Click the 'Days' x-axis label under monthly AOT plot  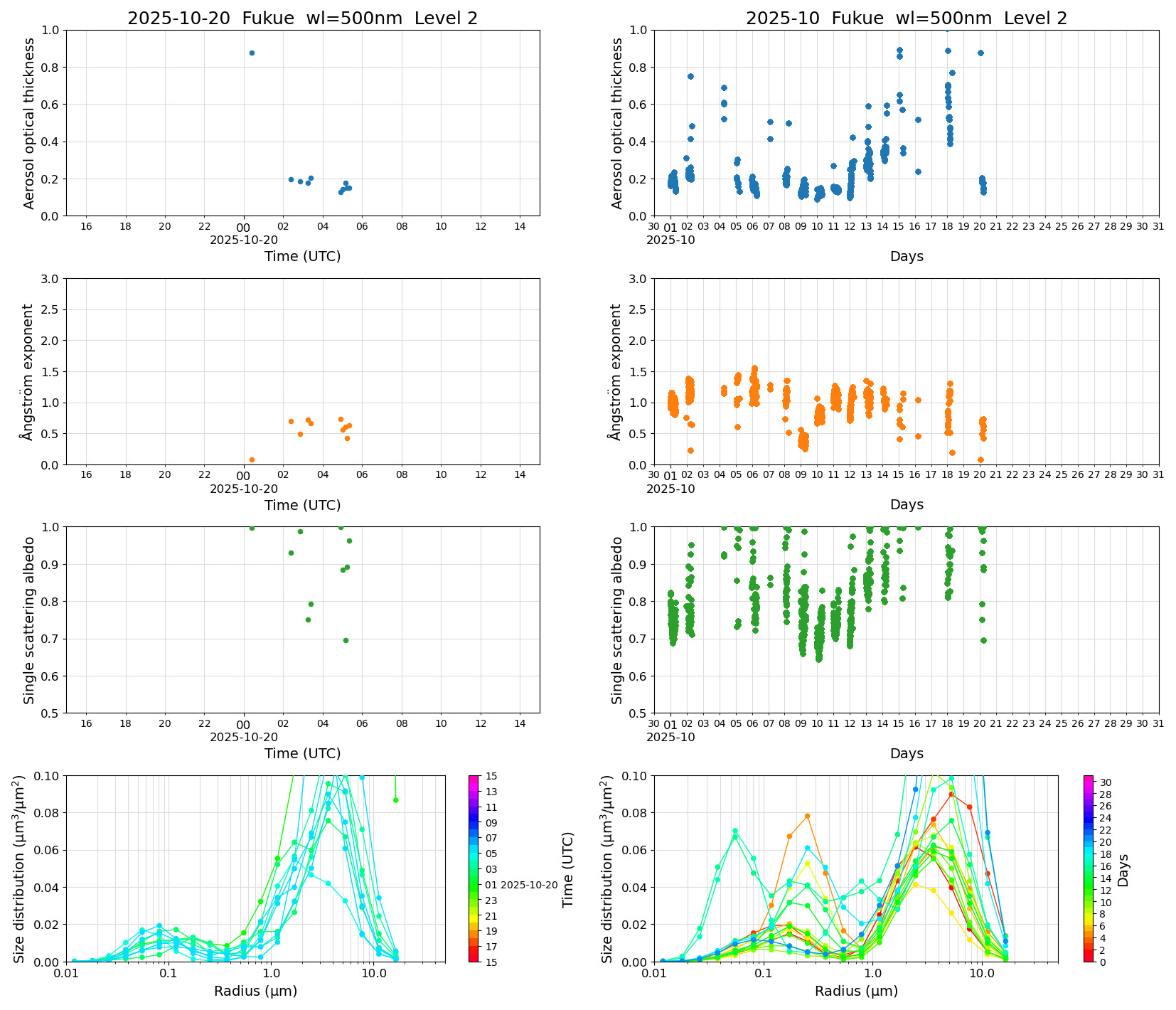[x=906, y=256]
